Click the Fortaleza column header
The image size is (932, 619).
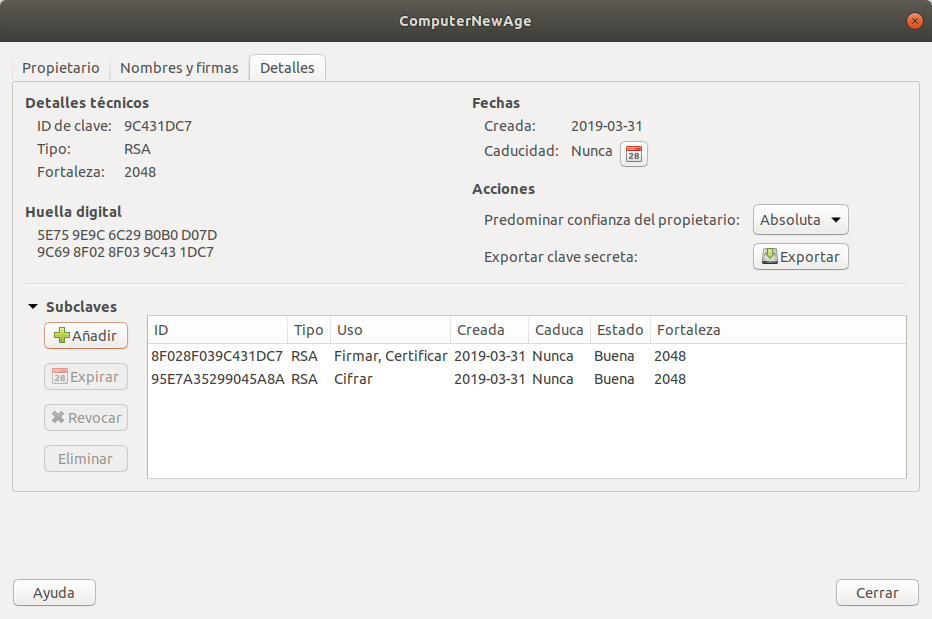(x=776, y=330)
